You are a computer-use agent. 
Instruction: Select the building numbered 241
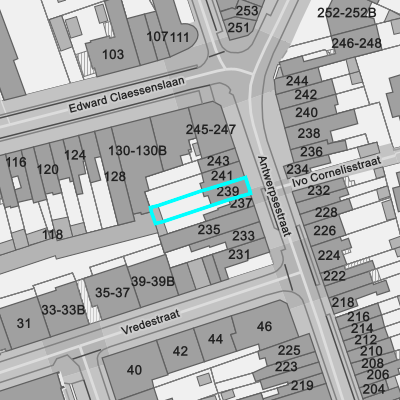222,176
